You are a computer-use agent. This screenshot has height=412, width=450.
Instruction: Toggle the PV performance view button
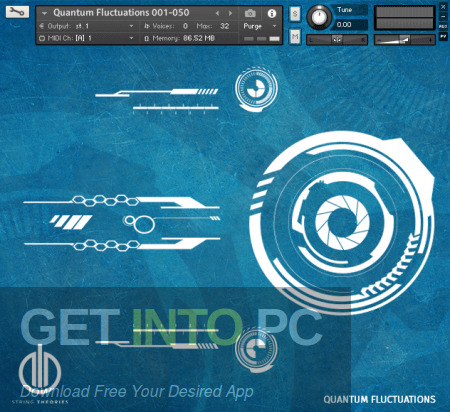443,36
